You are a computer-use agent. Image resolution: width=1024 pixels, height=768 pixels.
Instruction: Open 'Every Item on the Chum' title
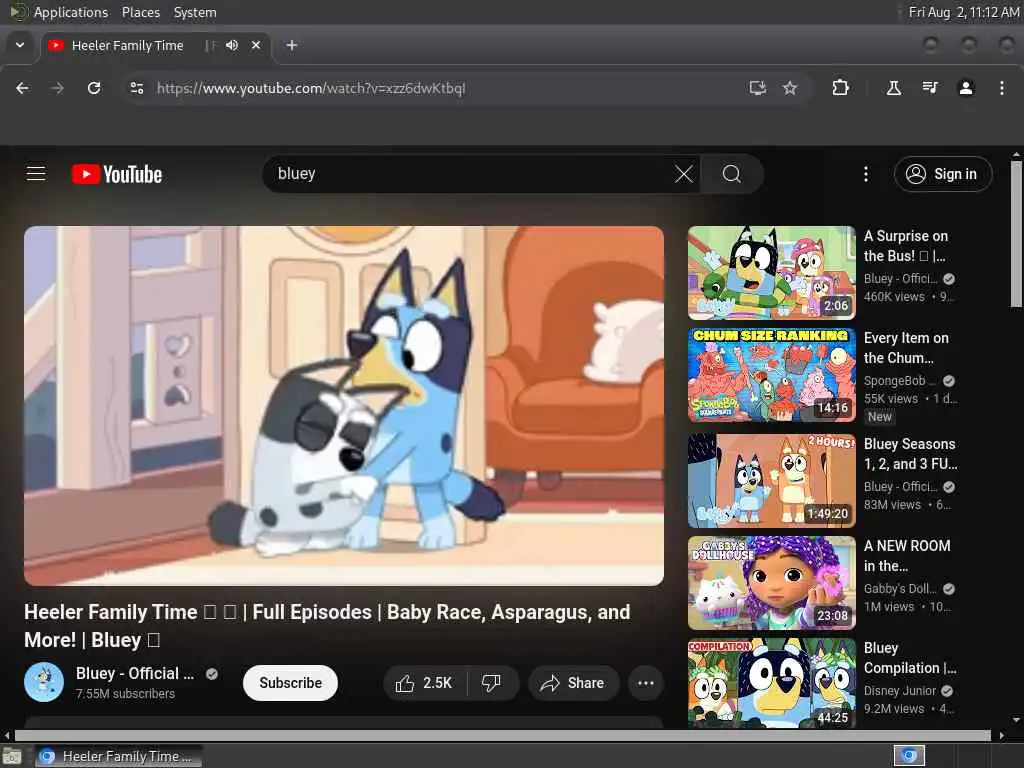pyautogui.click(x=906, y=348)
